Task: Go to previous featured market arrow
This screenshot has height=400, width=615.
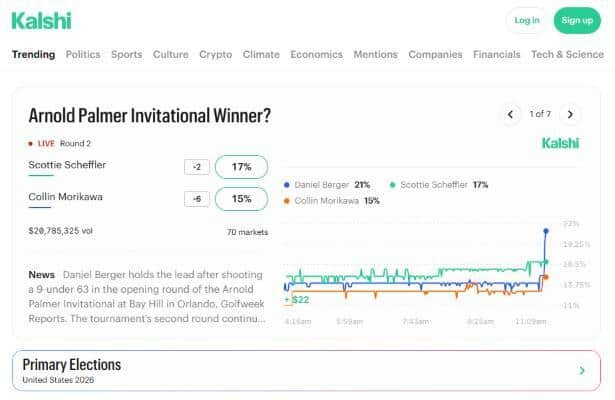Action: pos(510,115)
